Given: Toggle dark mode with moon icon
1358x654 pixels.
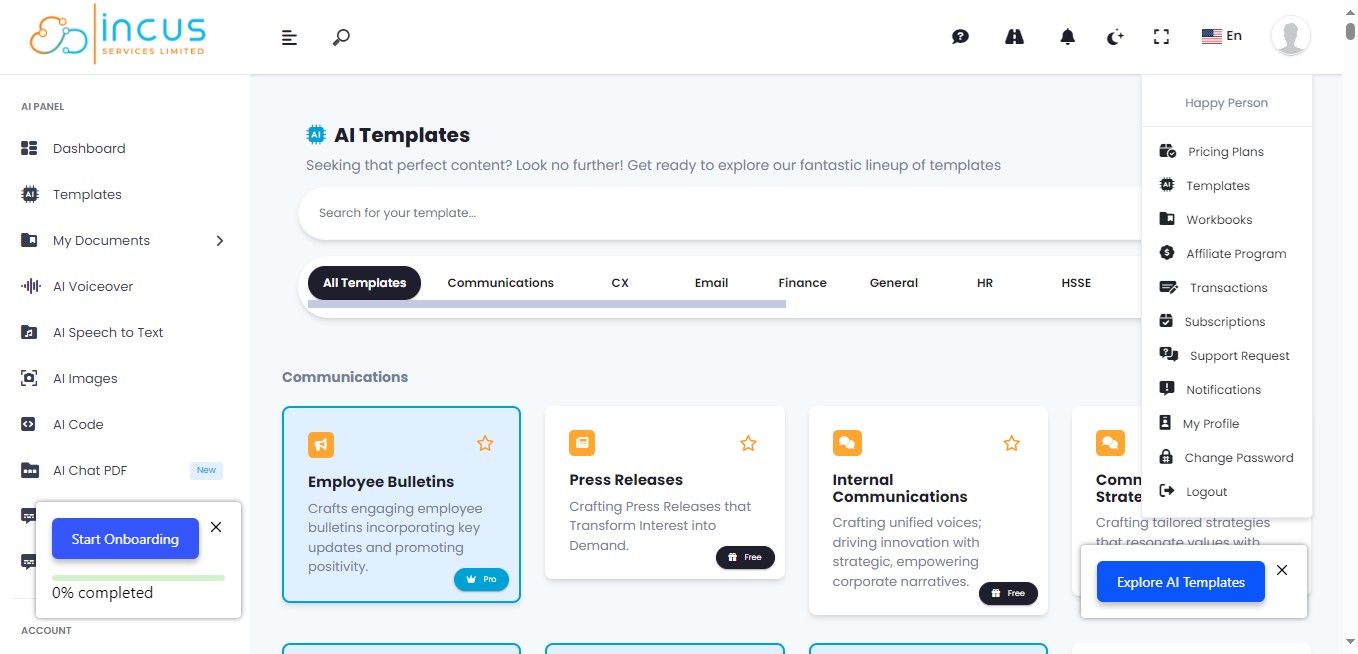Looking at the screenshot, I should tap(1115, 37).
